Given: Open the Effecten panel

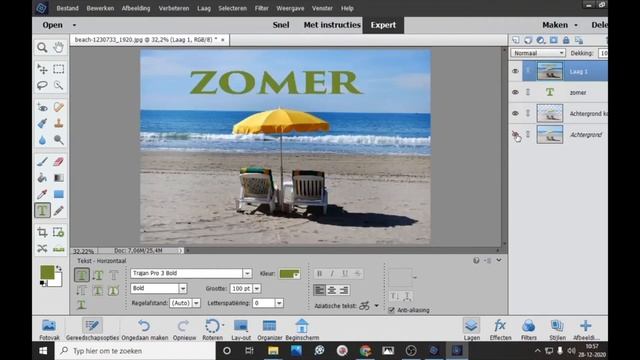Looking at the screenshot, I should (x=500, y=330).
